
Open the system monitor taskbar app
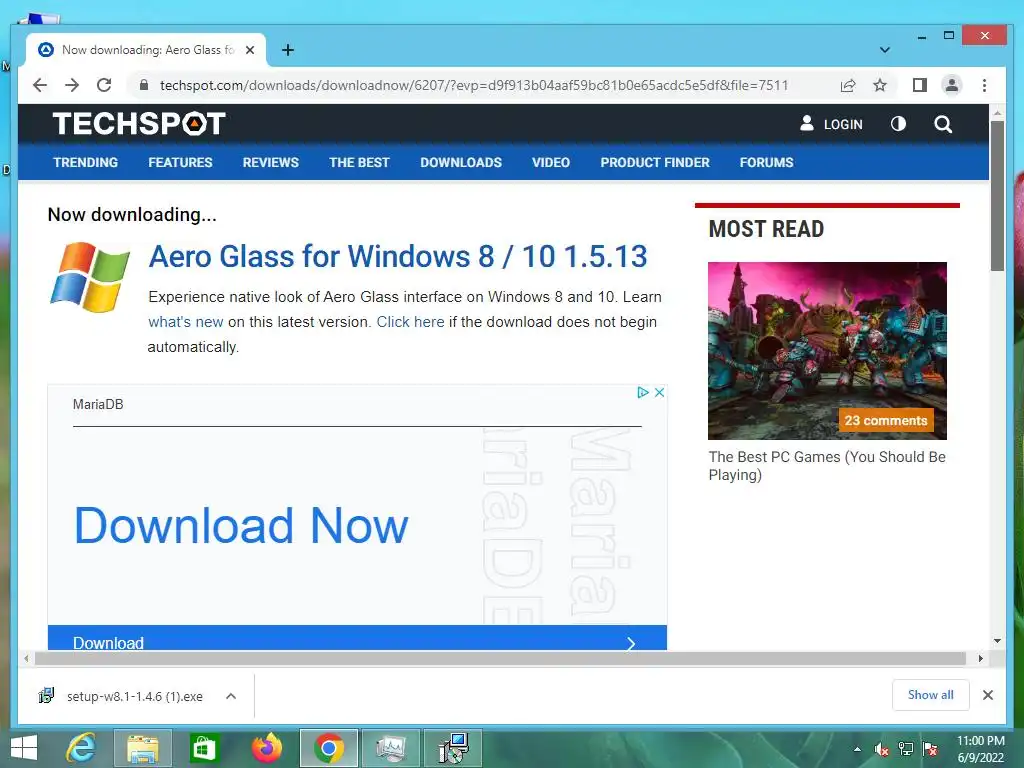pyautogui.click(x=391, y=748)
